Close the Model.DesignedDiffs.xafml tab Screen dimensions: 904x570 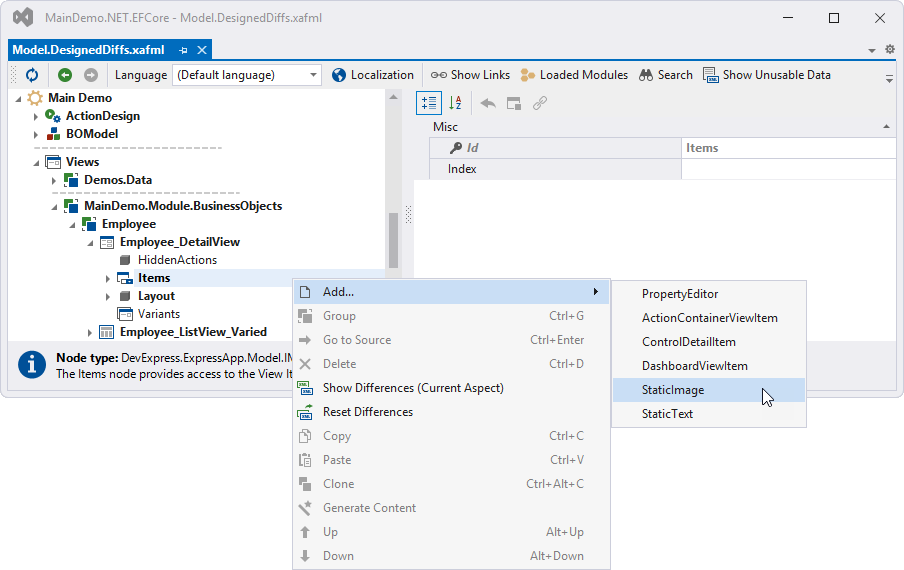pos(202,50)
